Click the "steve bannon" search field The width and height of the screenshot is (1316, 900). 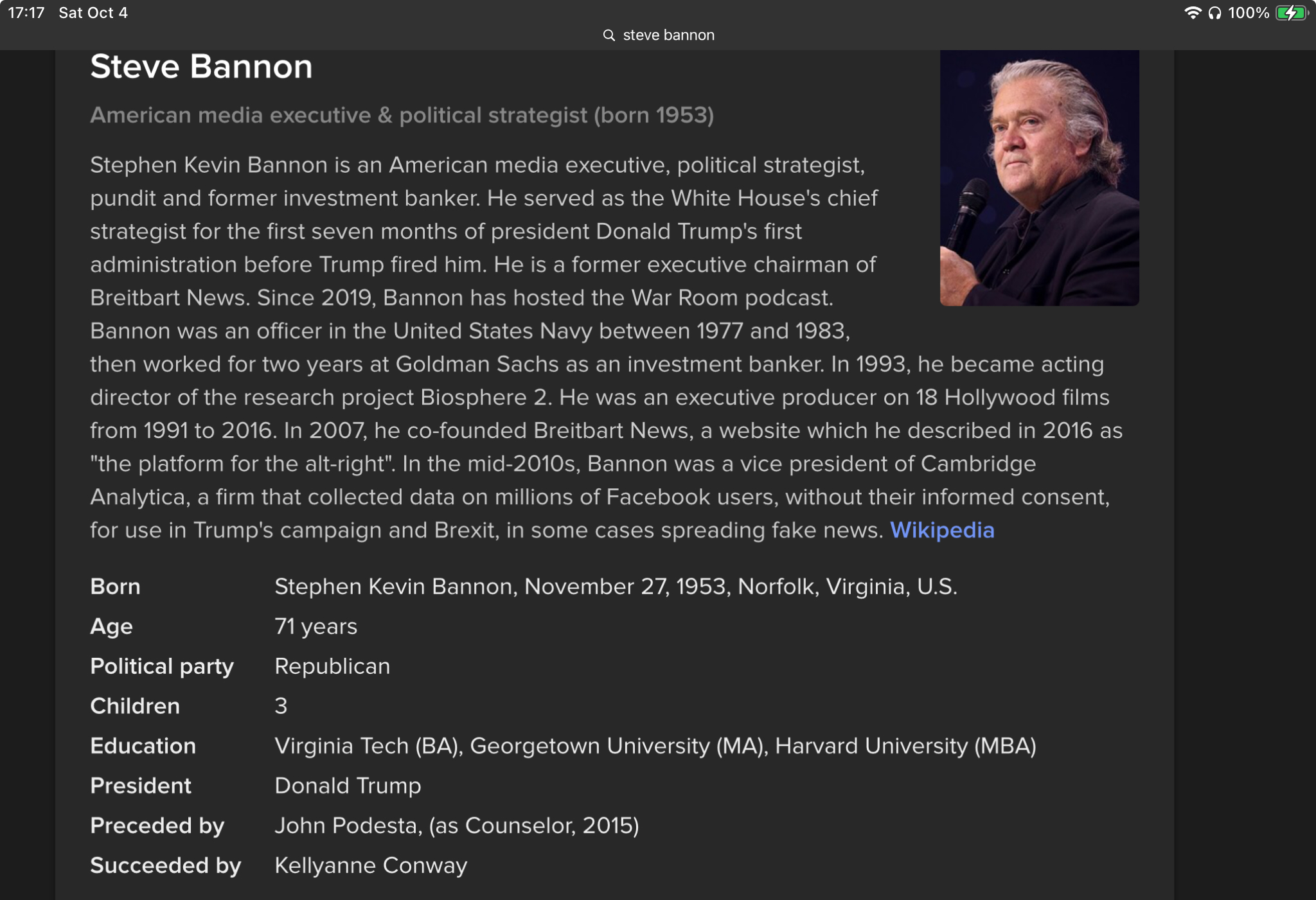point(668,35)
